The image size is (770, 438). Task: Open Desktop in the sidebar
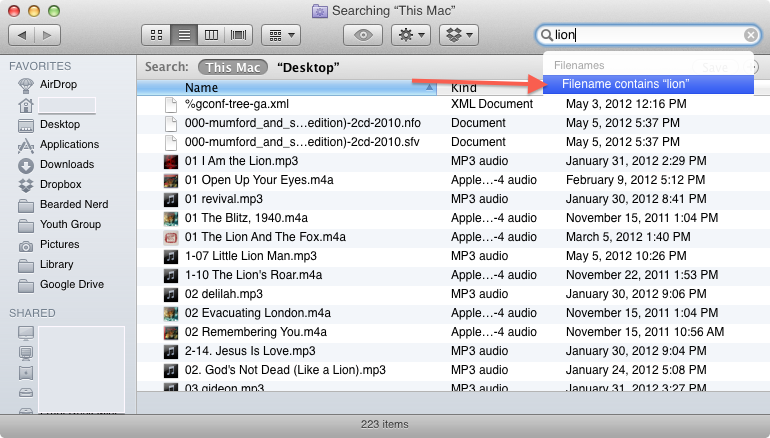pos(59,124)
